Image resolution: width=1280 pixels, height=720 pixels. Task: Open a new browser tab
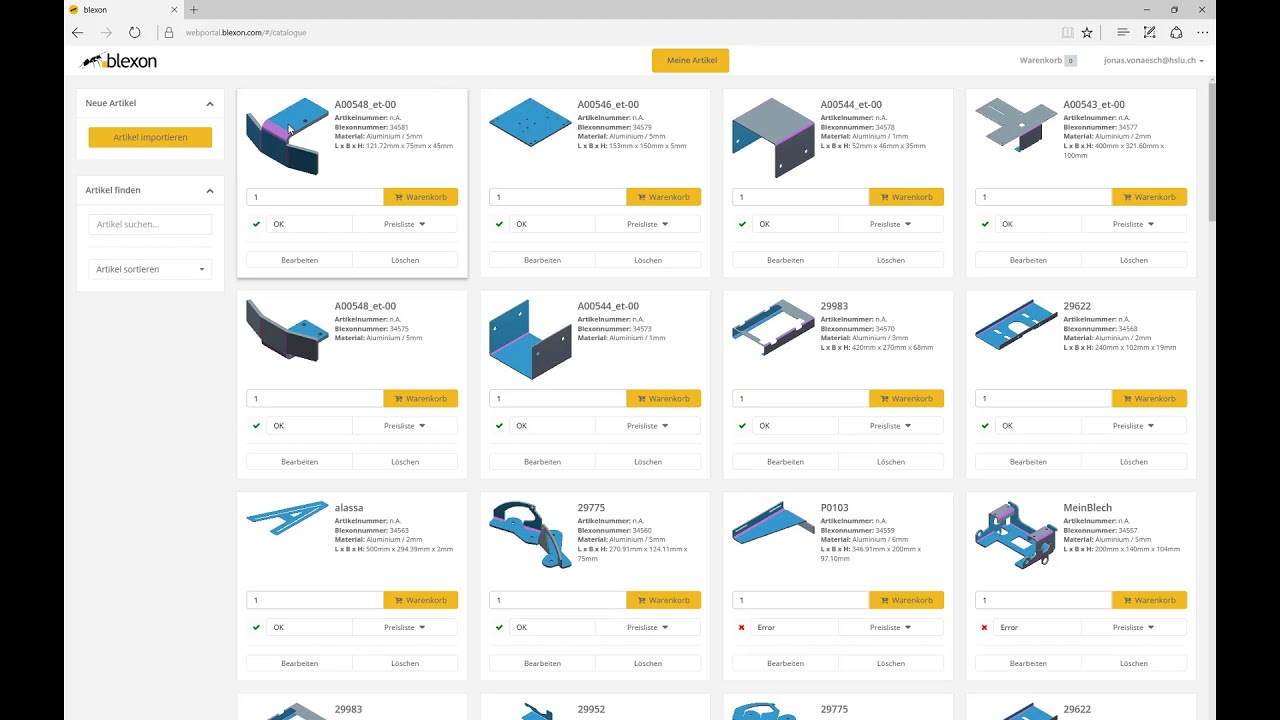194,10
